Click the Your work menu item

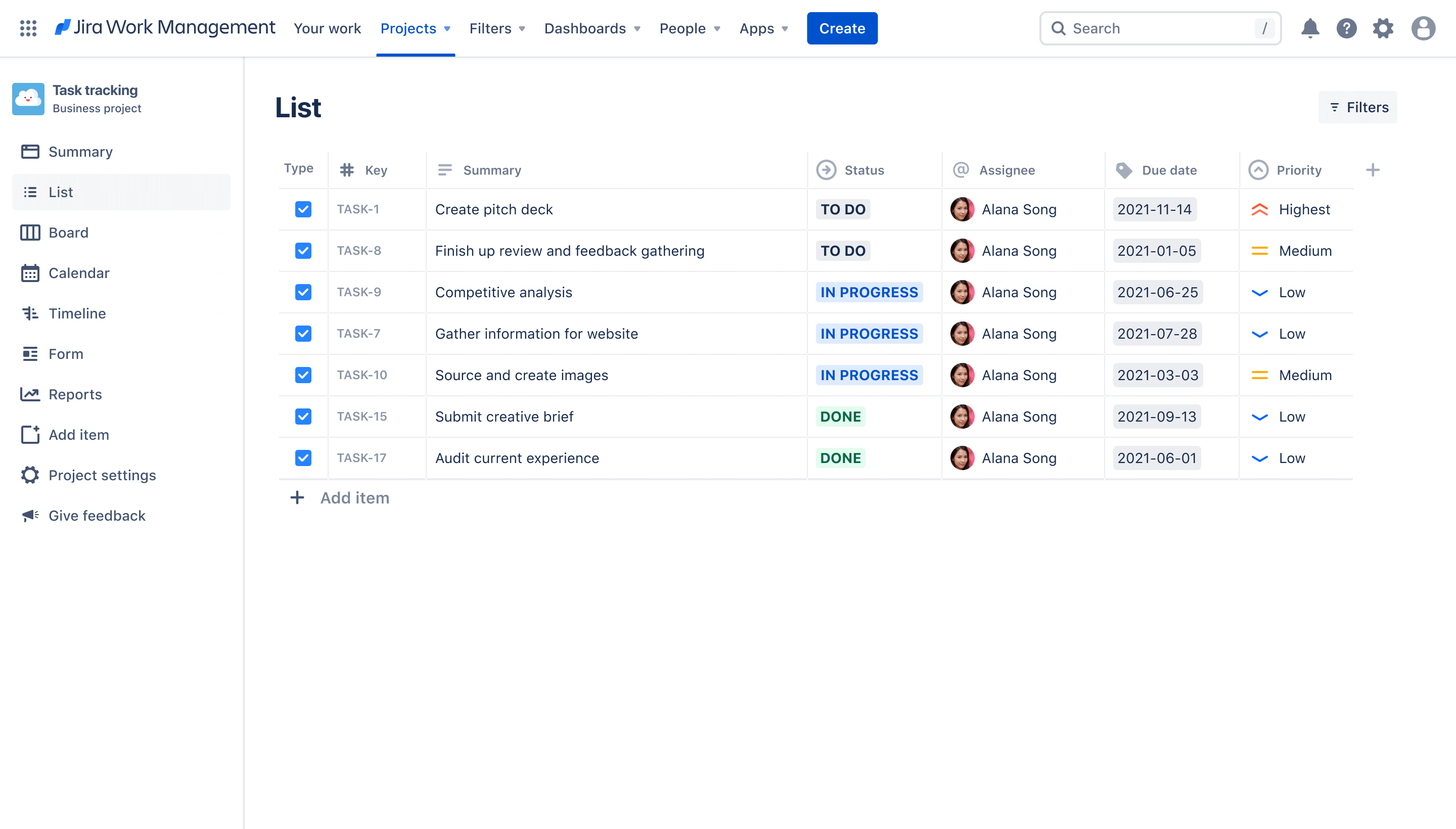326,28
